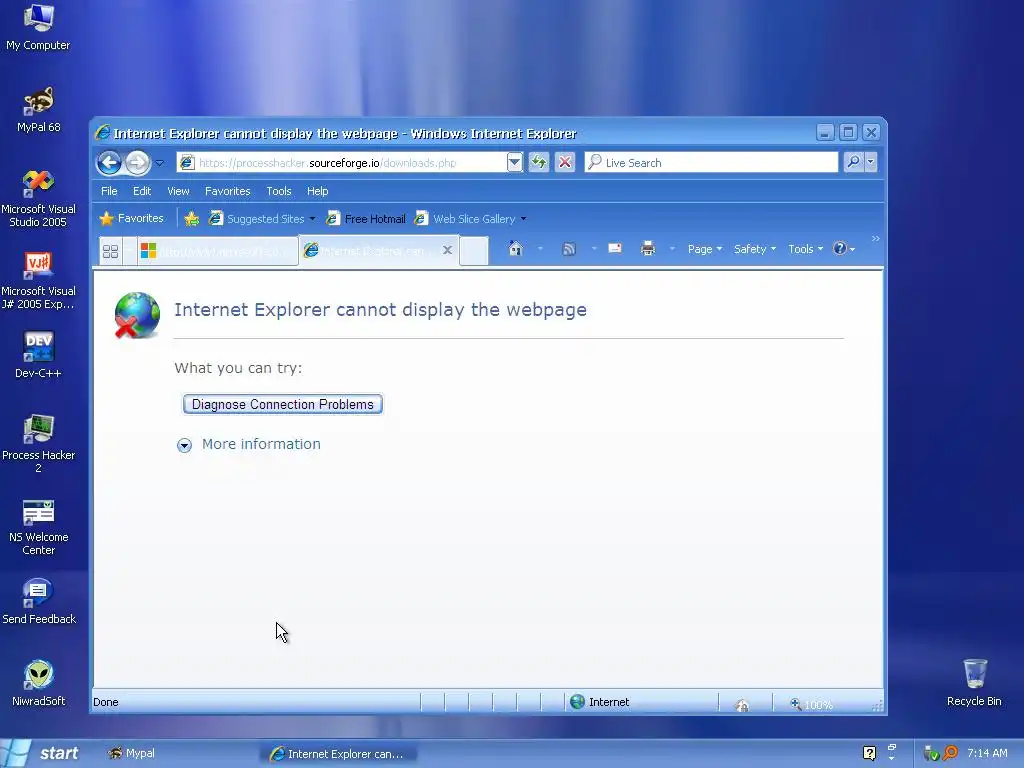1024x768 pixels.
Task: Select Recycle Bin desktop icon
Action: 974,683
